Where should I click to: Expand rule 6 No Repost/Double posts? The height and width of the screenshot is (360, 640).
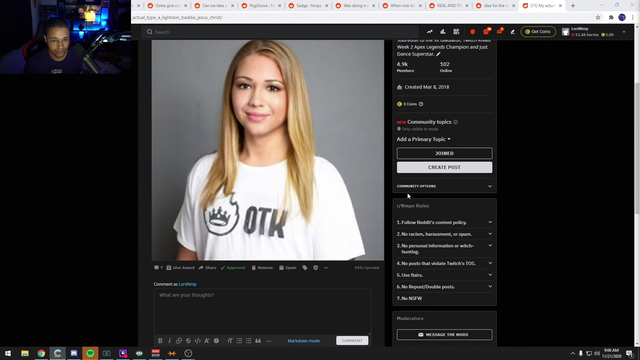click(444, 287)
